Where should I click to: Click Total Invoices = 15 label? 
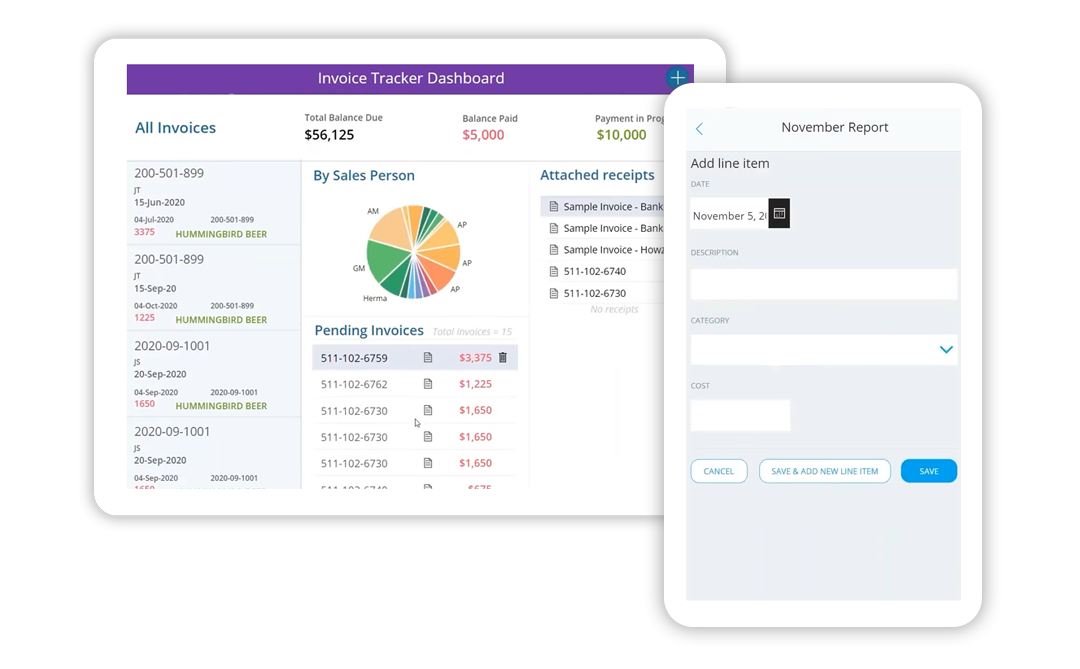click(472, 332)
